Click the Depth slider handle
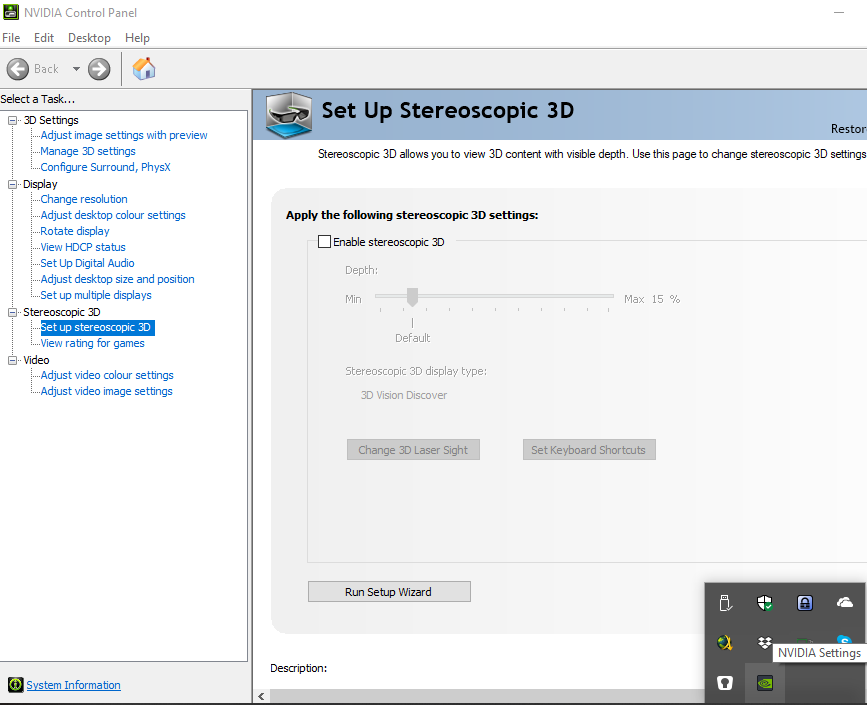Viewport: 867px width, 705px height. [x=412, y=297]
